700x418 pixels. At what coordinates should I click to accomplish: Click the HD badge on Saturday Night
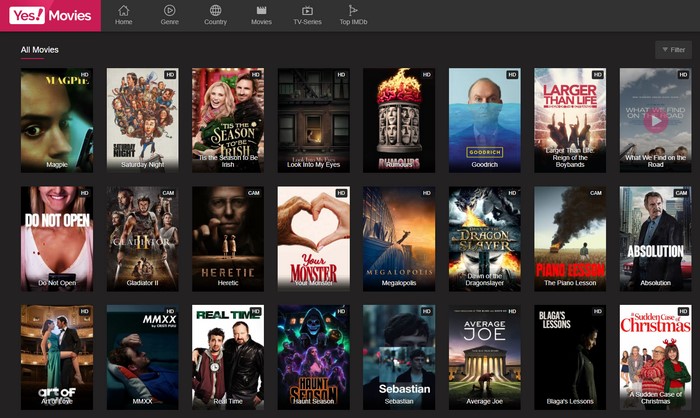point(170,75)
